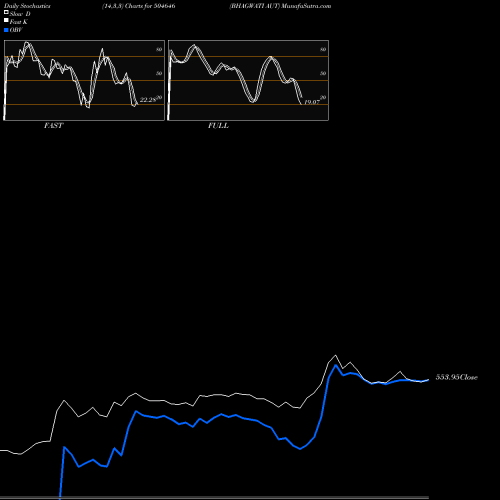Click the white close price line peak
Viewport: 500px width, 500px height.
click(x=336, y=355)
